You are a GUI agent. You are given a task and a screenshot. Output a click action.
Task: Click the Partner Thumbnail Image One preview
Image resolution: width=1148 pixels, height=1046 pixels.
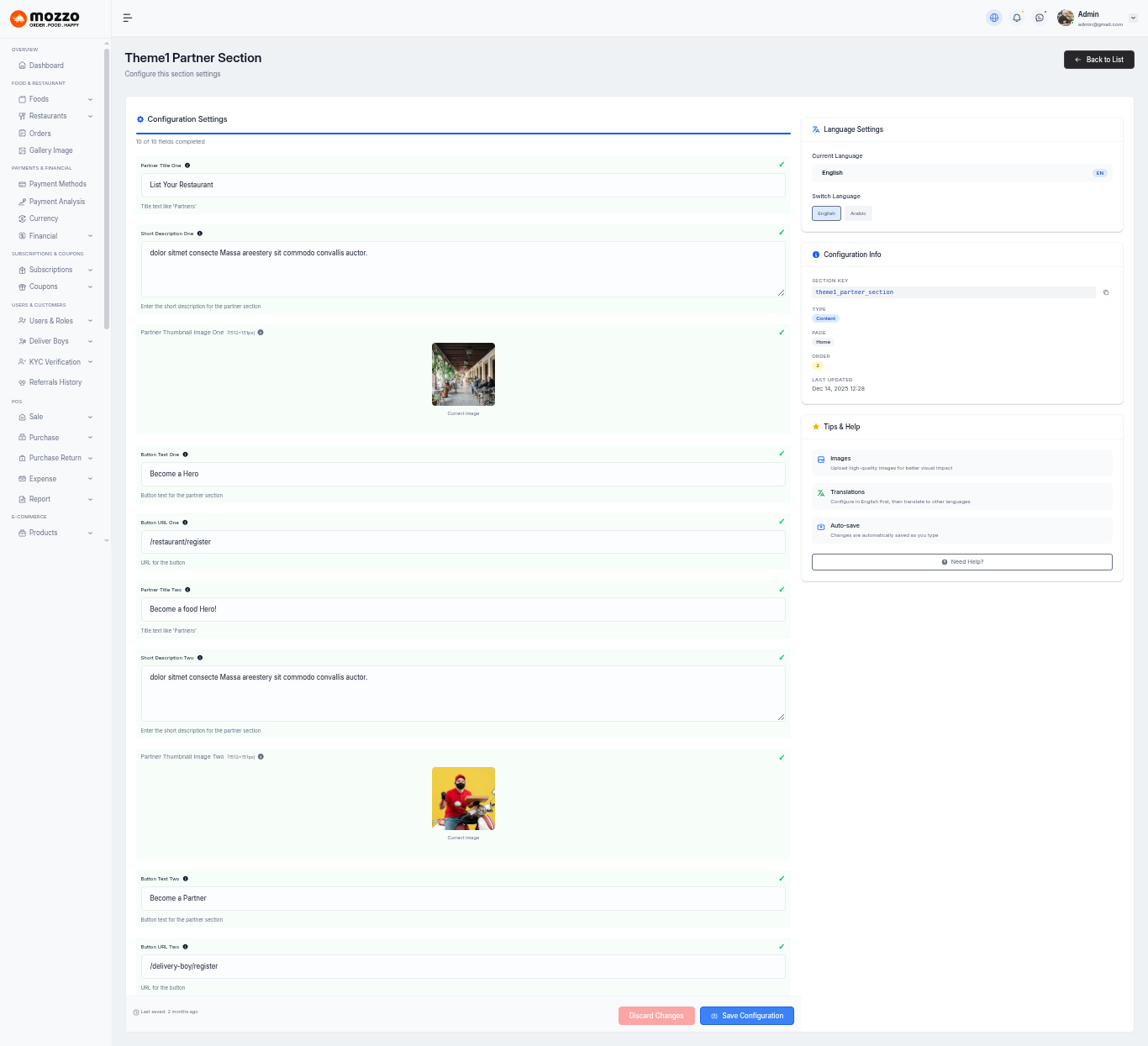click(x=463, y=374)
